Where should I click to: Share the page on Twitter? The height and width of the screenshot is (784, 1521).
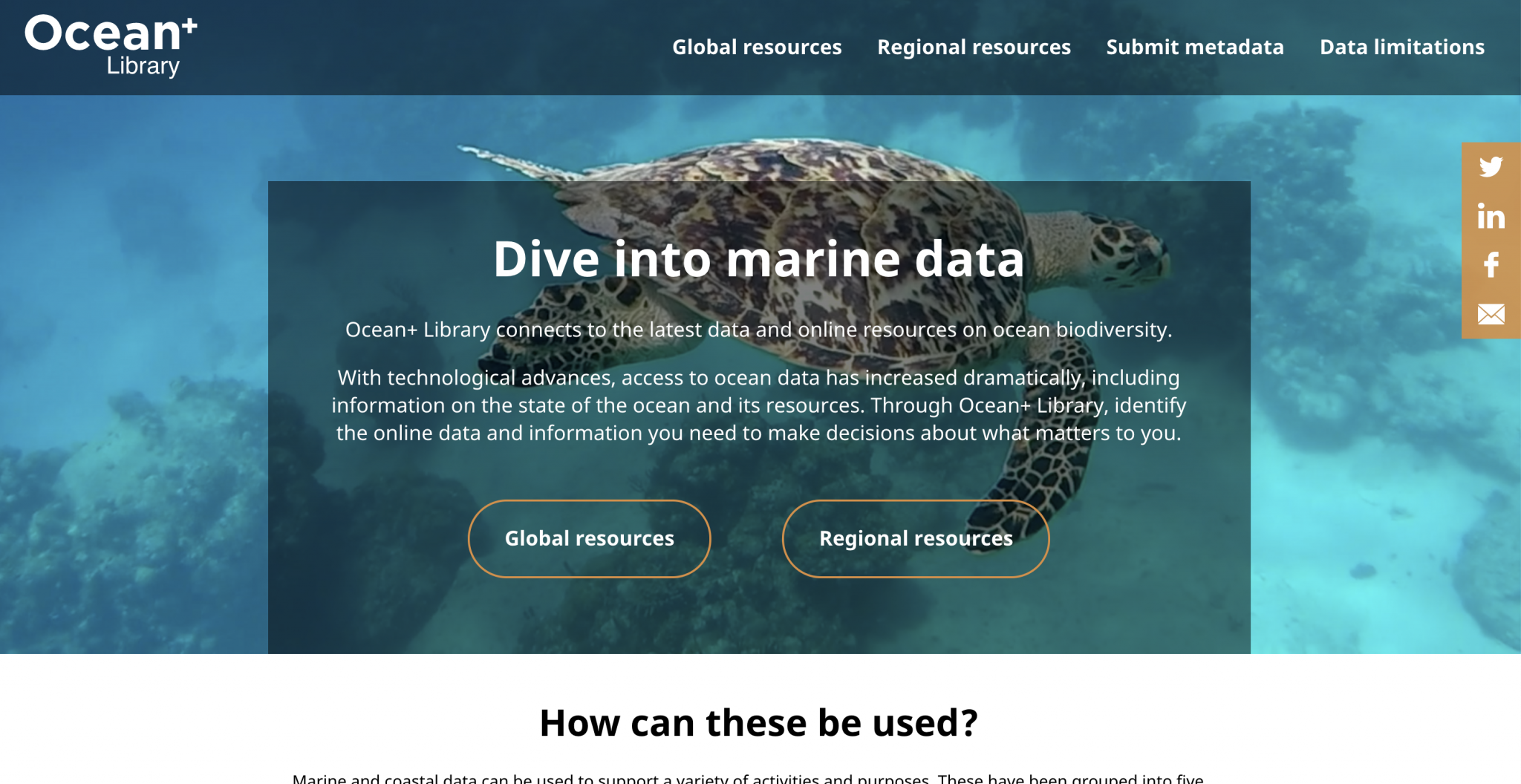coord(1491,167)
